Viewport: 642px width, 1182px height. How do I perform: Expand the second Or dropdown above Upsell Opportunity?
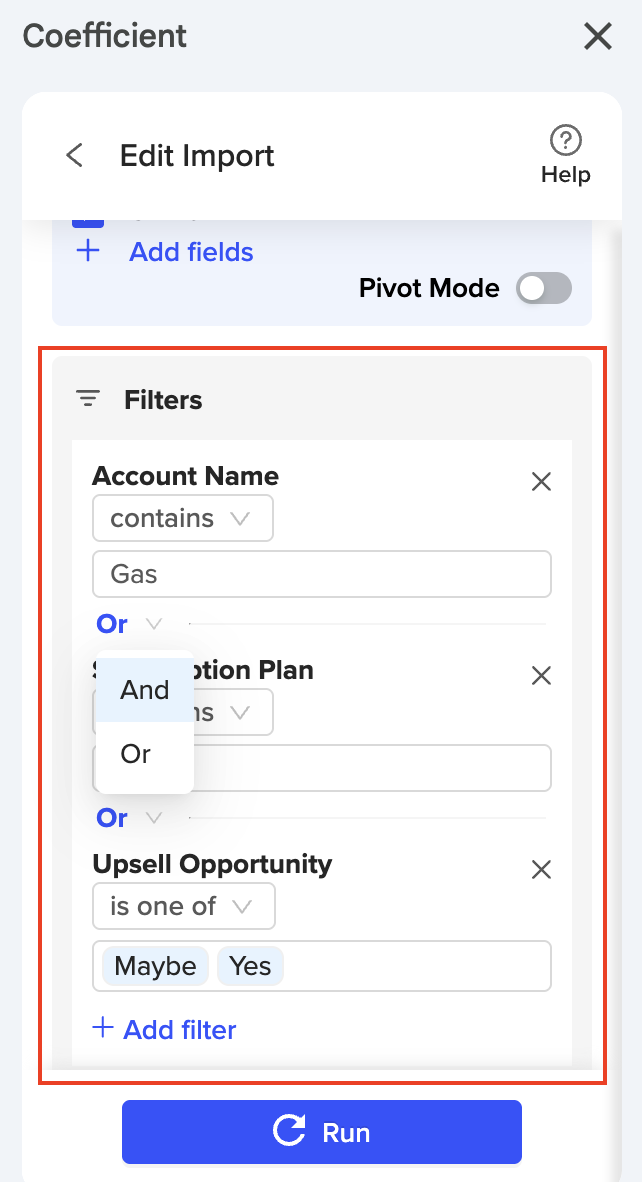click(128, 818)
